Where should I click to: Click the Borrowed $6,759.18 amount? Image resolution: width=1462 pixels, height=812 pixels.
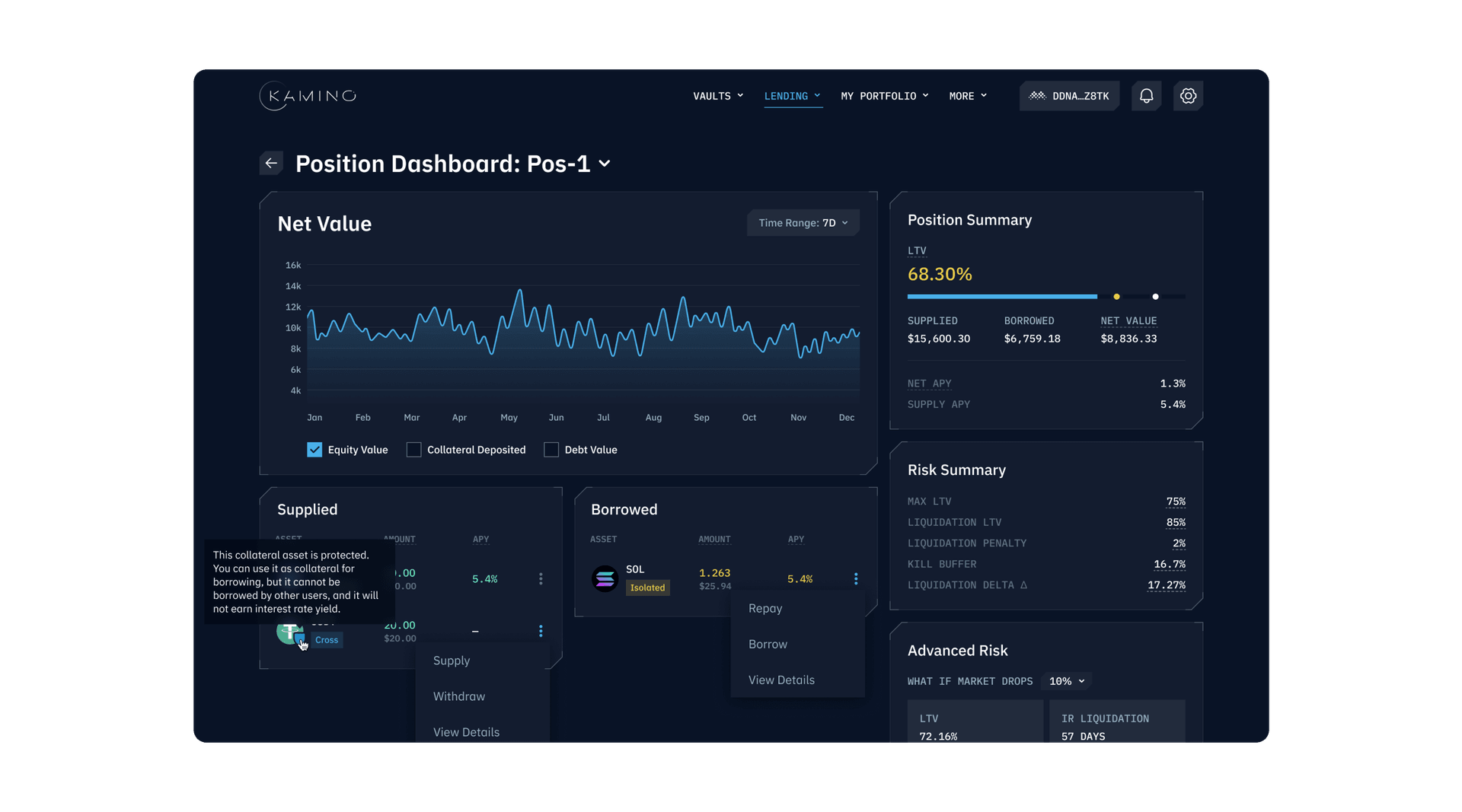click(x=1032, y=339)
